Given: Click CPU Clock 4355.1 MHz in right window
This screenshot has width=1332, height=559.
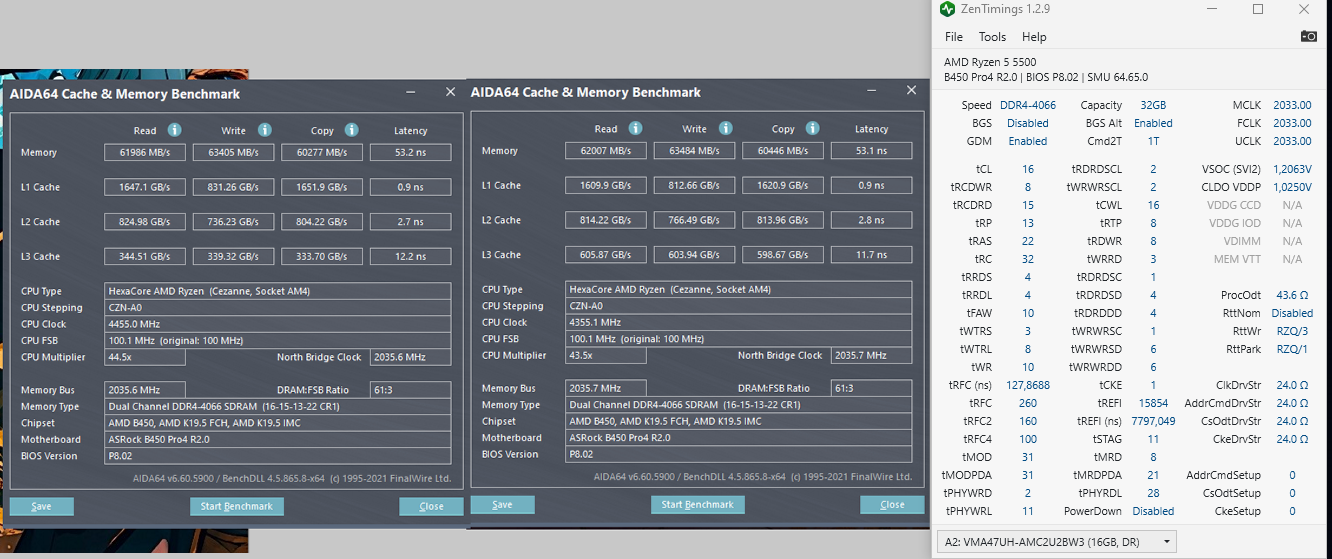Looking at the screenshot, I should 739,322.
